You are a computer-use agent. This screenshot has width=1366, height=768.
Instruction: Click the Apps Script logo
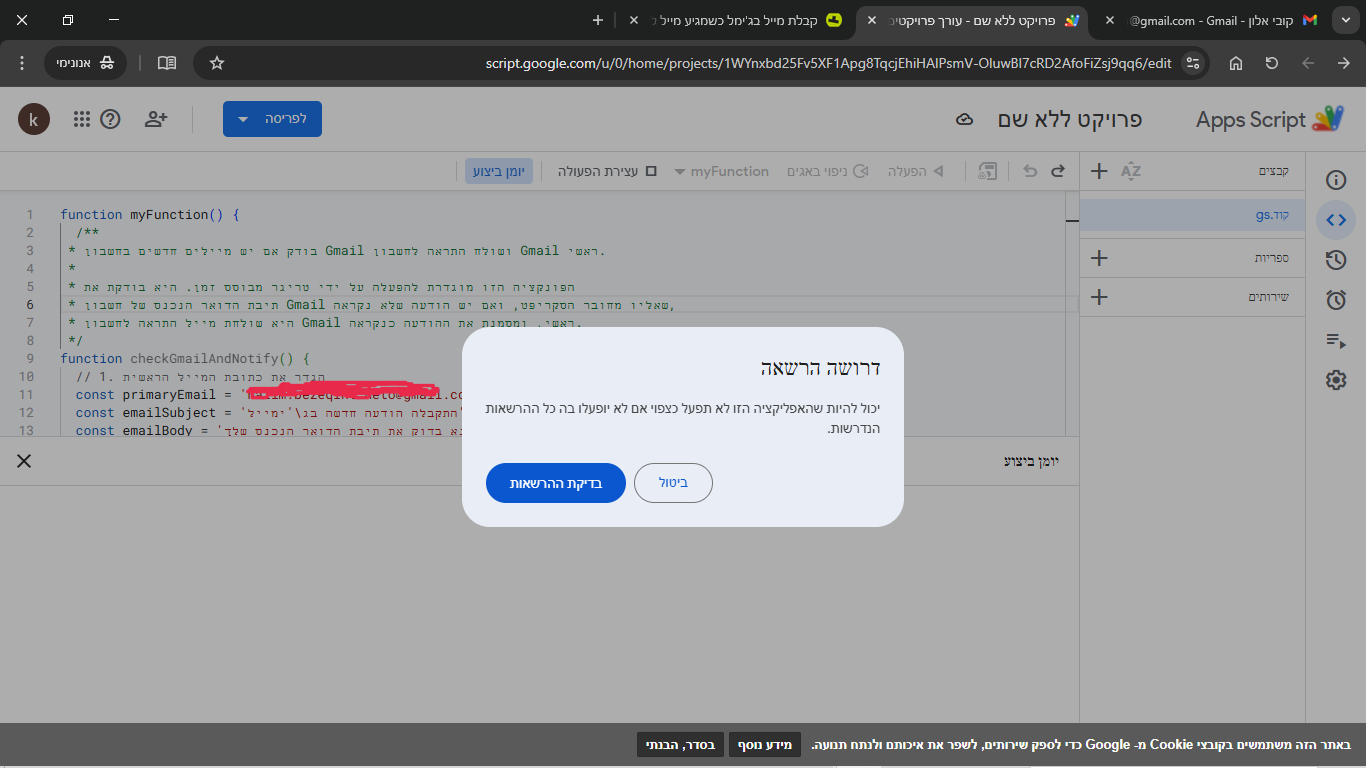coord(1270,120)
